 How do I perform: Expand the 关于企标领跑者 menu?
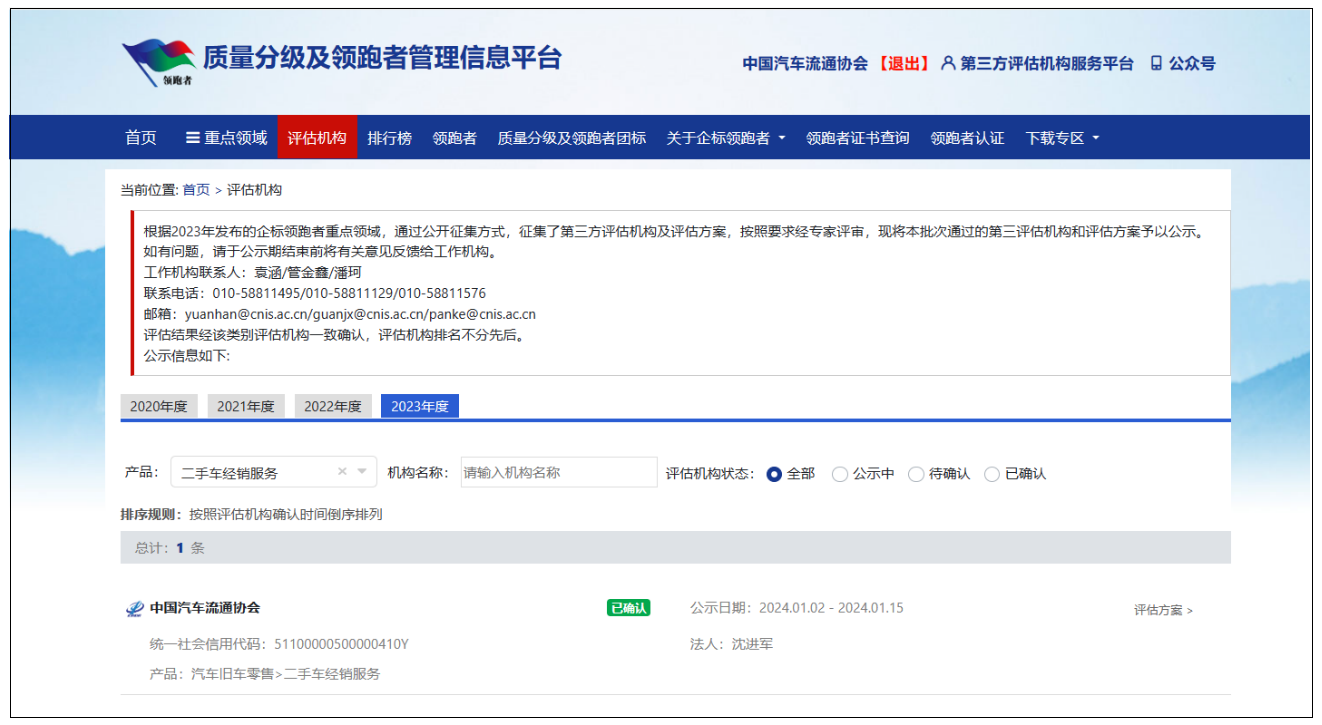tap(726, 138)
